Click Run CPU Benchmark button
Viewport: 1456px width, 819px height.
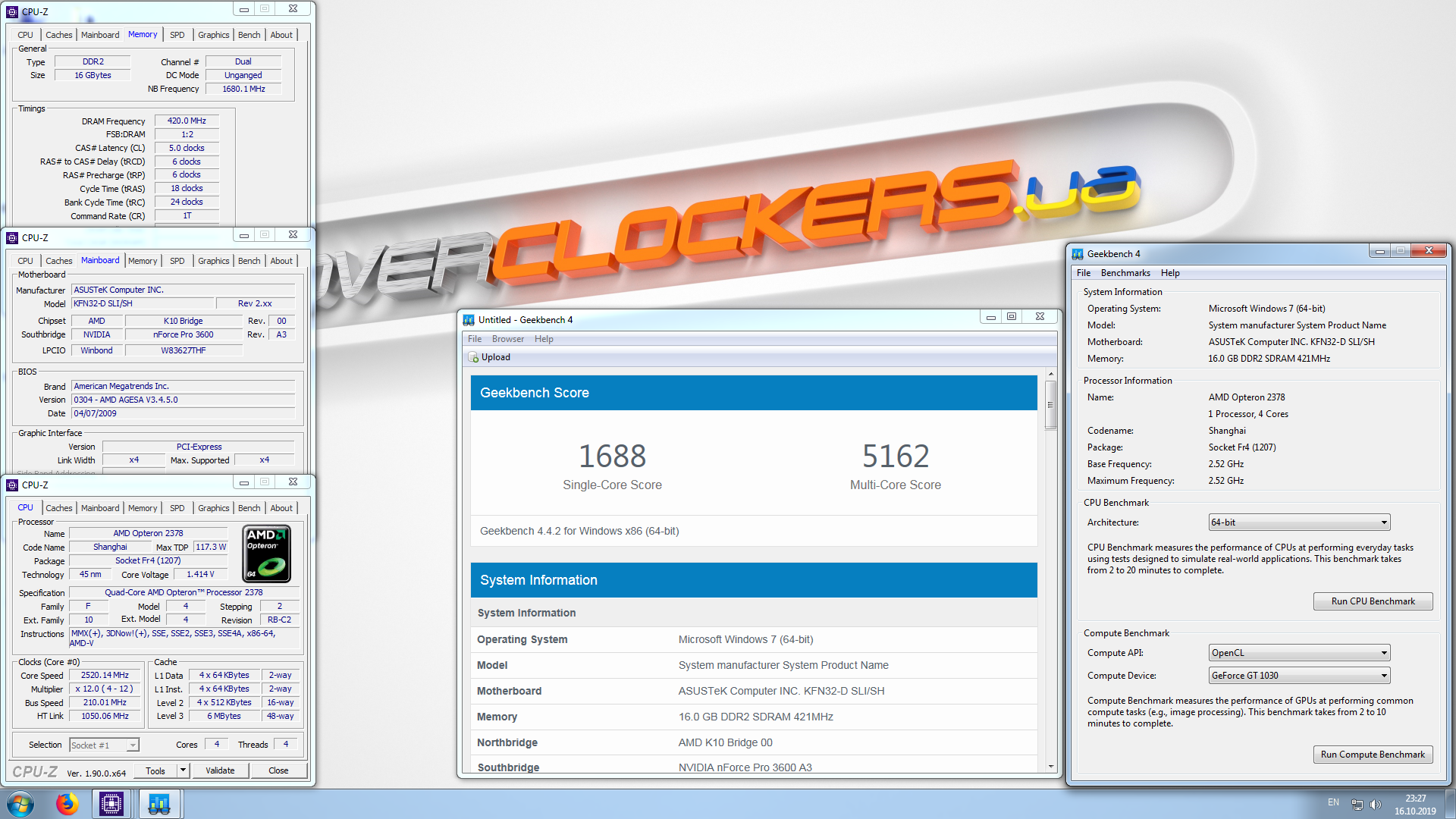[x=1373, y=601]
